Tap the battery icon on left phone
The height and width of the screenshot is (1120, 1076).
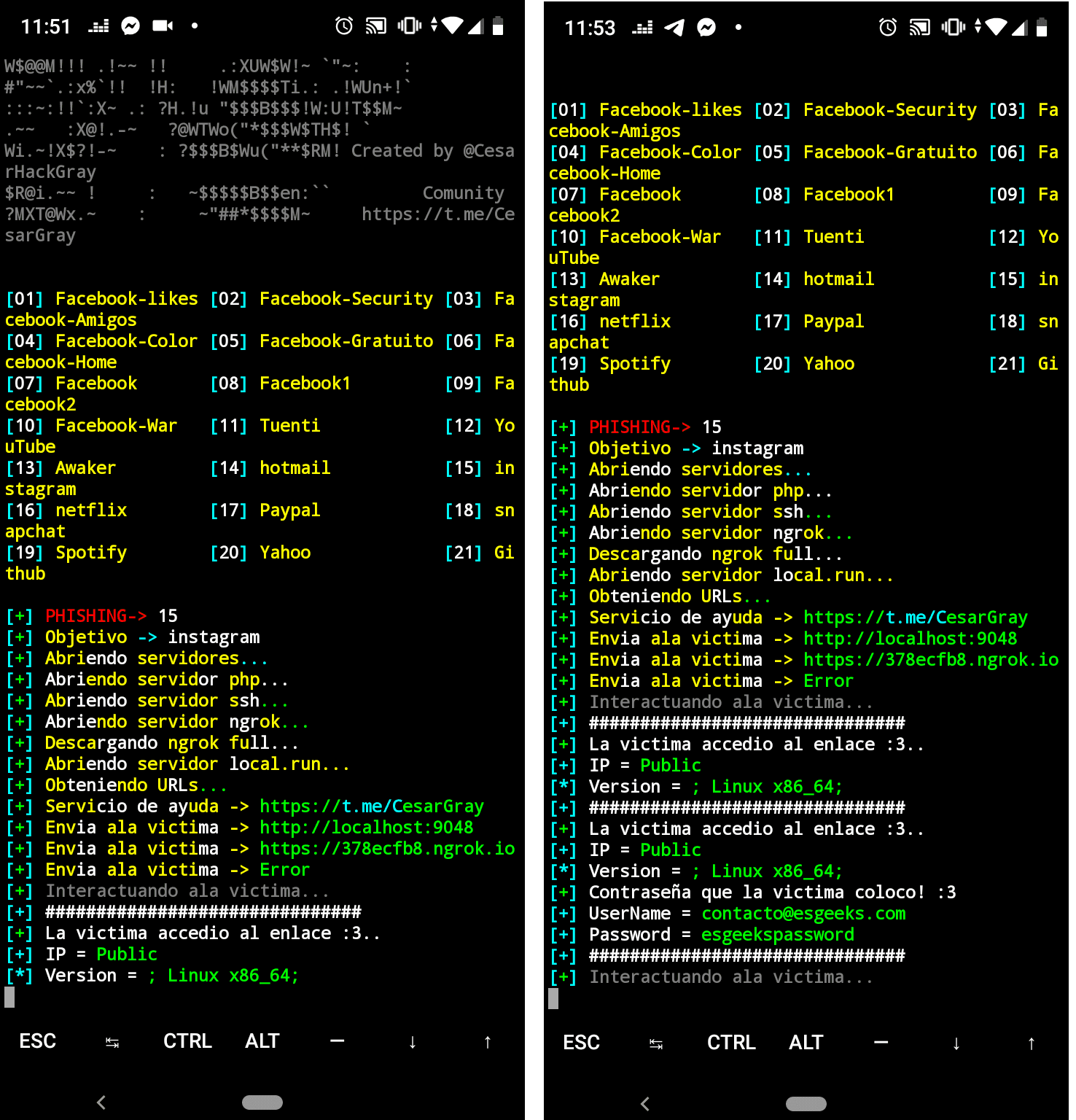(x=498, y=26)
